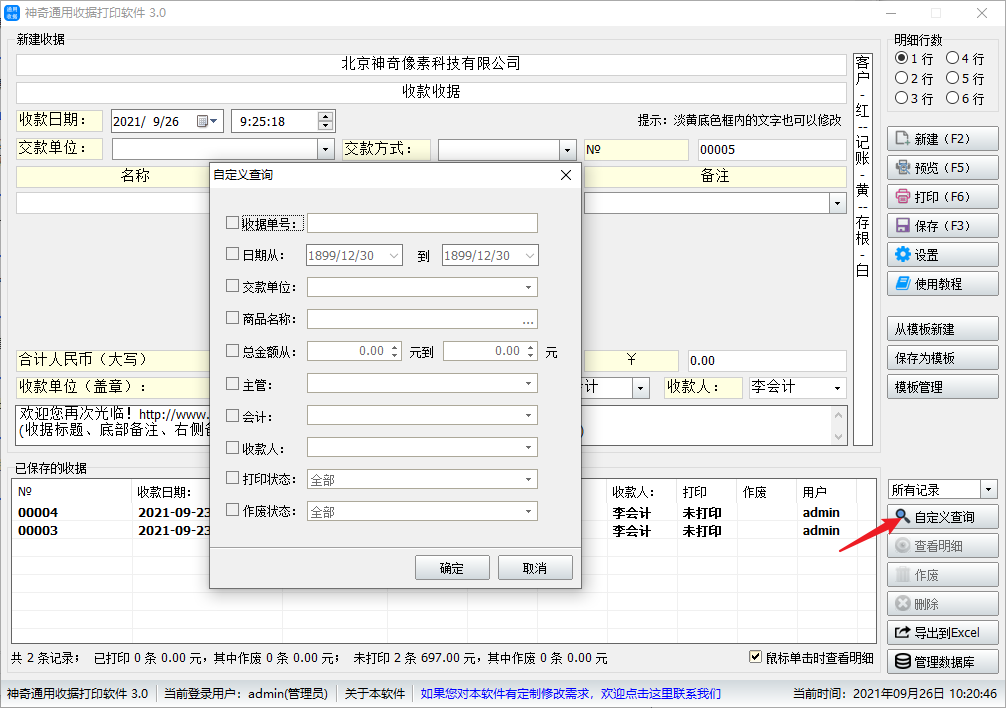The height and width of the screenshot is (708, 1006).
Task: Expand the 打印状态 dropdown
Action: point(528,480)
